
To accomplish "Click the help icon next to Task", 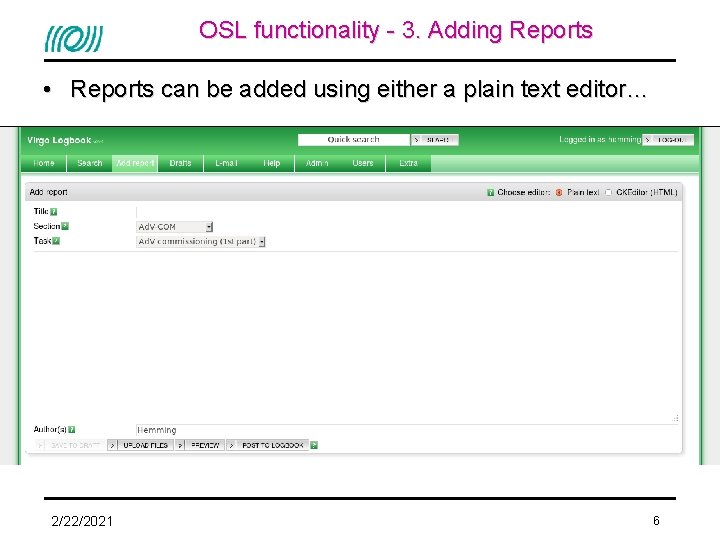I will click(x=56, y=241).
